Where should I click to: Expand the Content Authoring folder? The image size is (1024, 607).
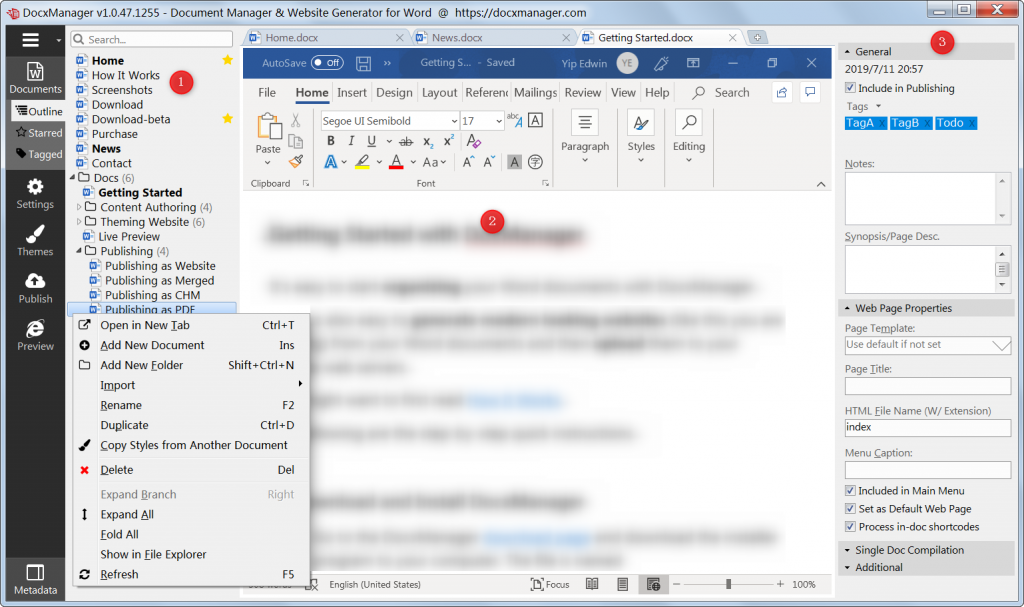click(79, 207)
